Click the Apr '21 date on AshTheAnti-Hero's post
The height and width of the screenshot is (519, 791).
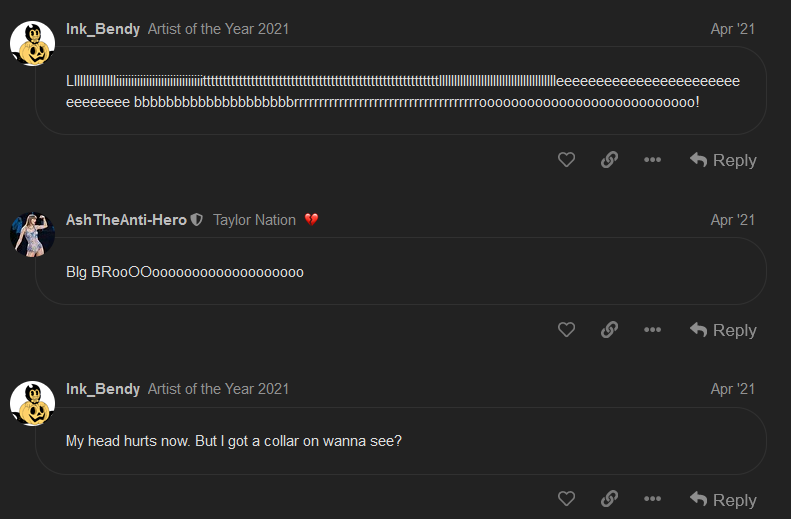[732, 220]
